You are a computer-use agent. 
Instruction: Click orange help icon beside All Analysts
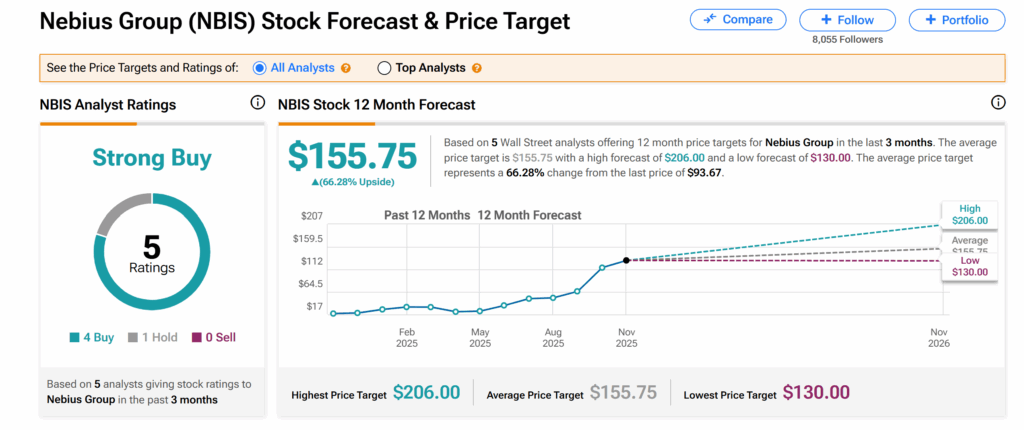[x=346, y=68]
